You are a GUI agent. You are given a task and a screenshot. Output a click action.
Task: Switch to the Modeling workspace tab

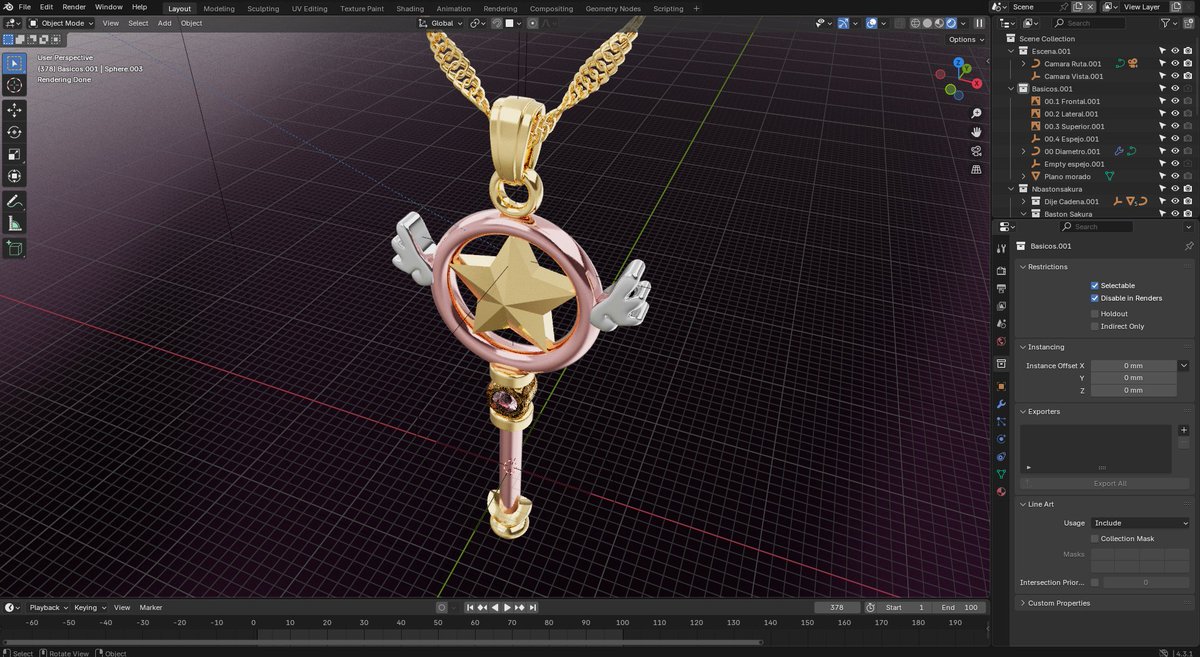click(219, 8)
